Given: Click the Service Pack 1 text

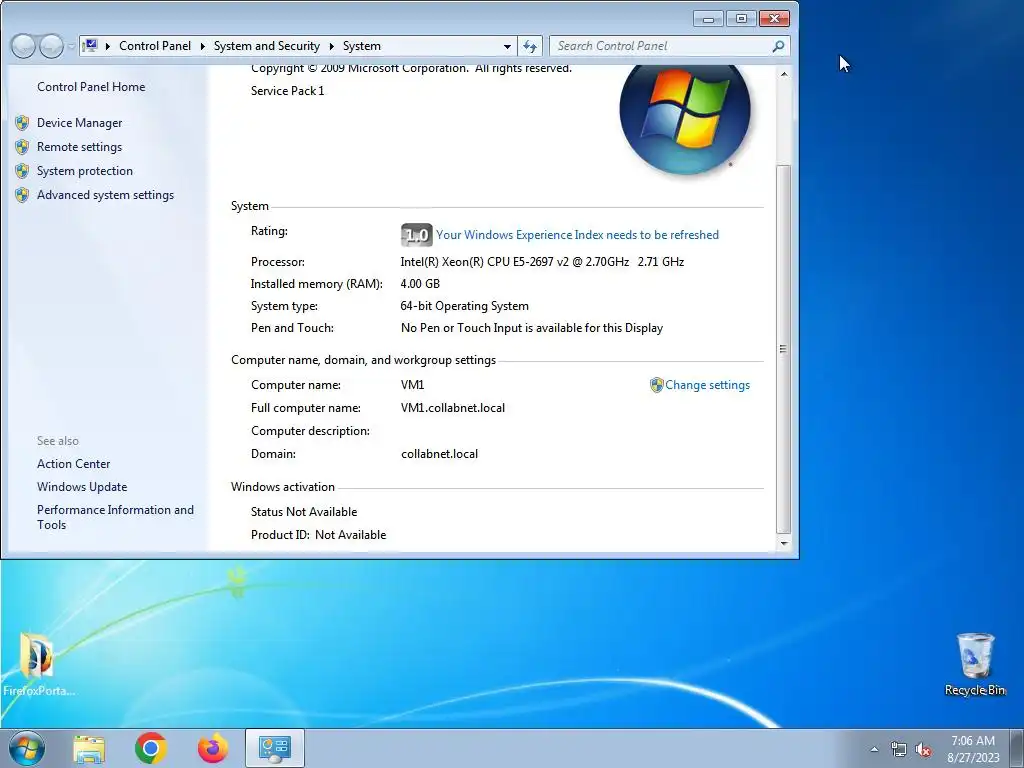Looking at the screenshot, I should pos(287,91).
